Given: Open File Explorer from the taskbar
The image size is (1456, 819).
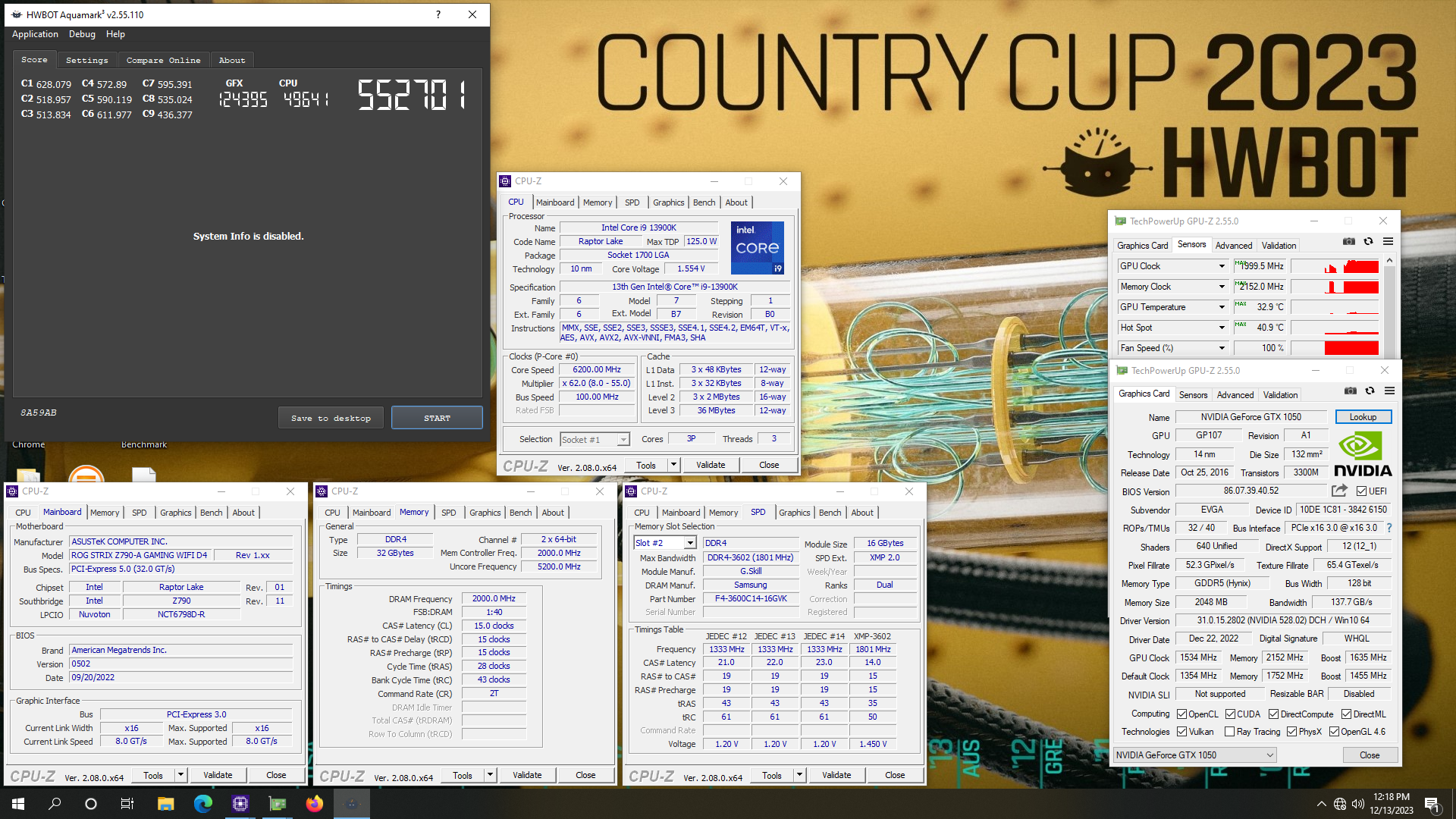Looking at the screenshot, I should tap(166, 804).
